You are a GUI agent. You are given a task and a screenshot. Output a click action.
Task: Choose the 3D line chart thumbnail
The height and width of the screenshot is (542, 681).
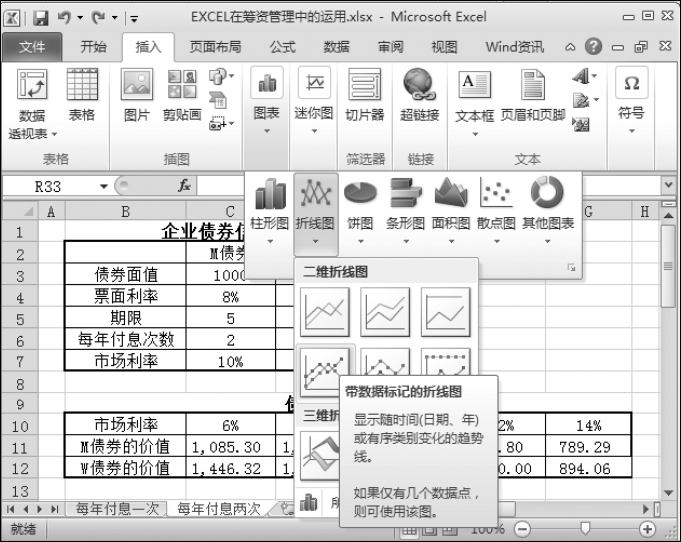pyautogui.click(x=321, y=456)
